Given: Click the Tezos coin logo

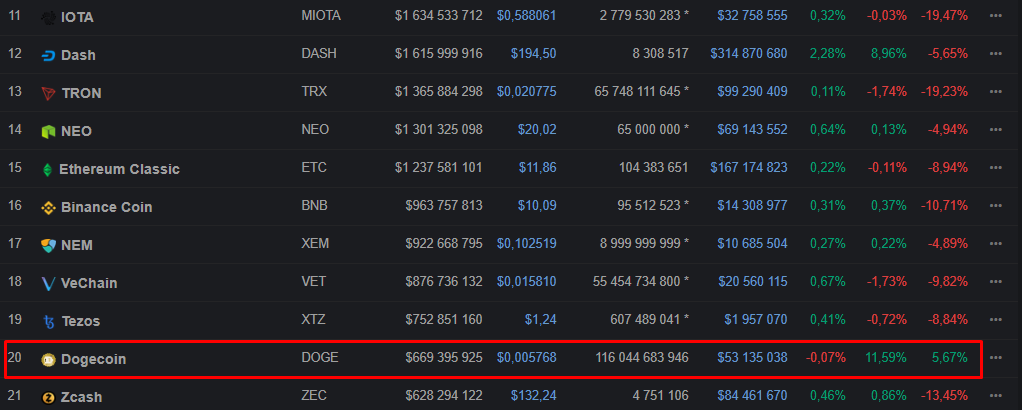Looking at the screenshot, I should [x=48, y=321].
